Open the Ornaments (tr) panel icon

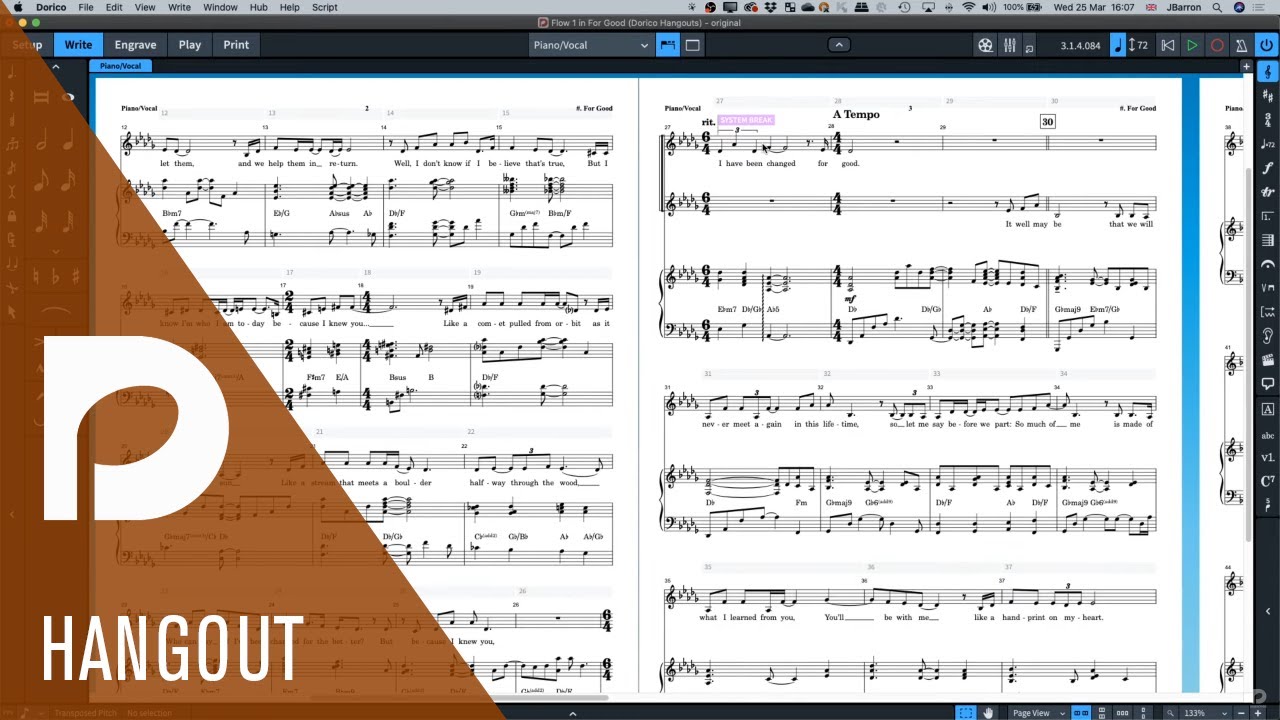pyautogui.click(x=1268, y=192)
